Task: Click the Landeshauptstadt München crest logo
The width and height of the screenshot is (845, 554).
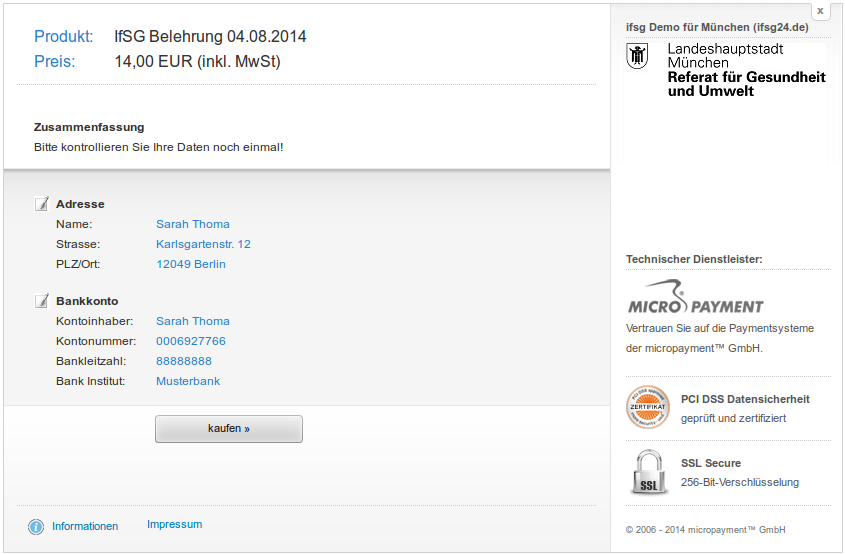Action: [638, 56]
